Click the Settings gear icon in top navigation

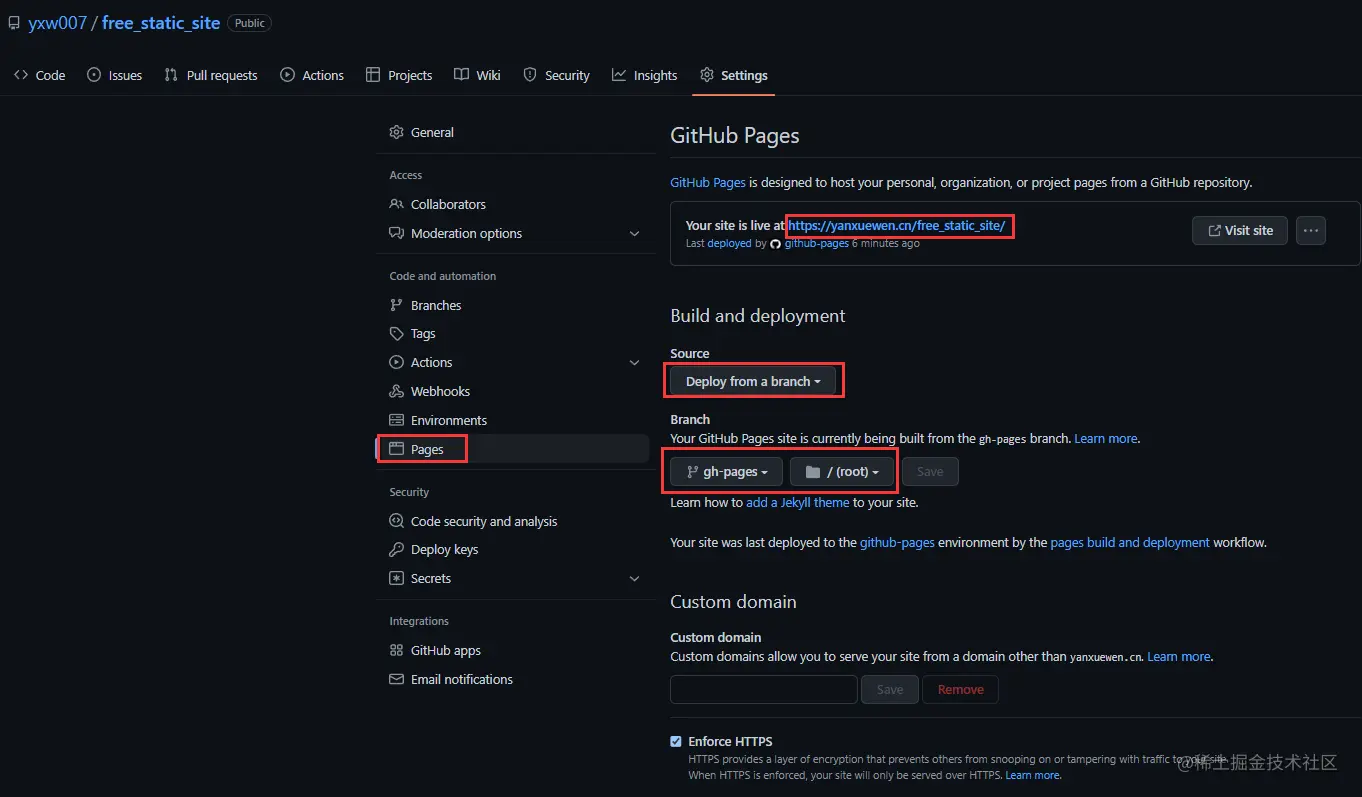707,75
